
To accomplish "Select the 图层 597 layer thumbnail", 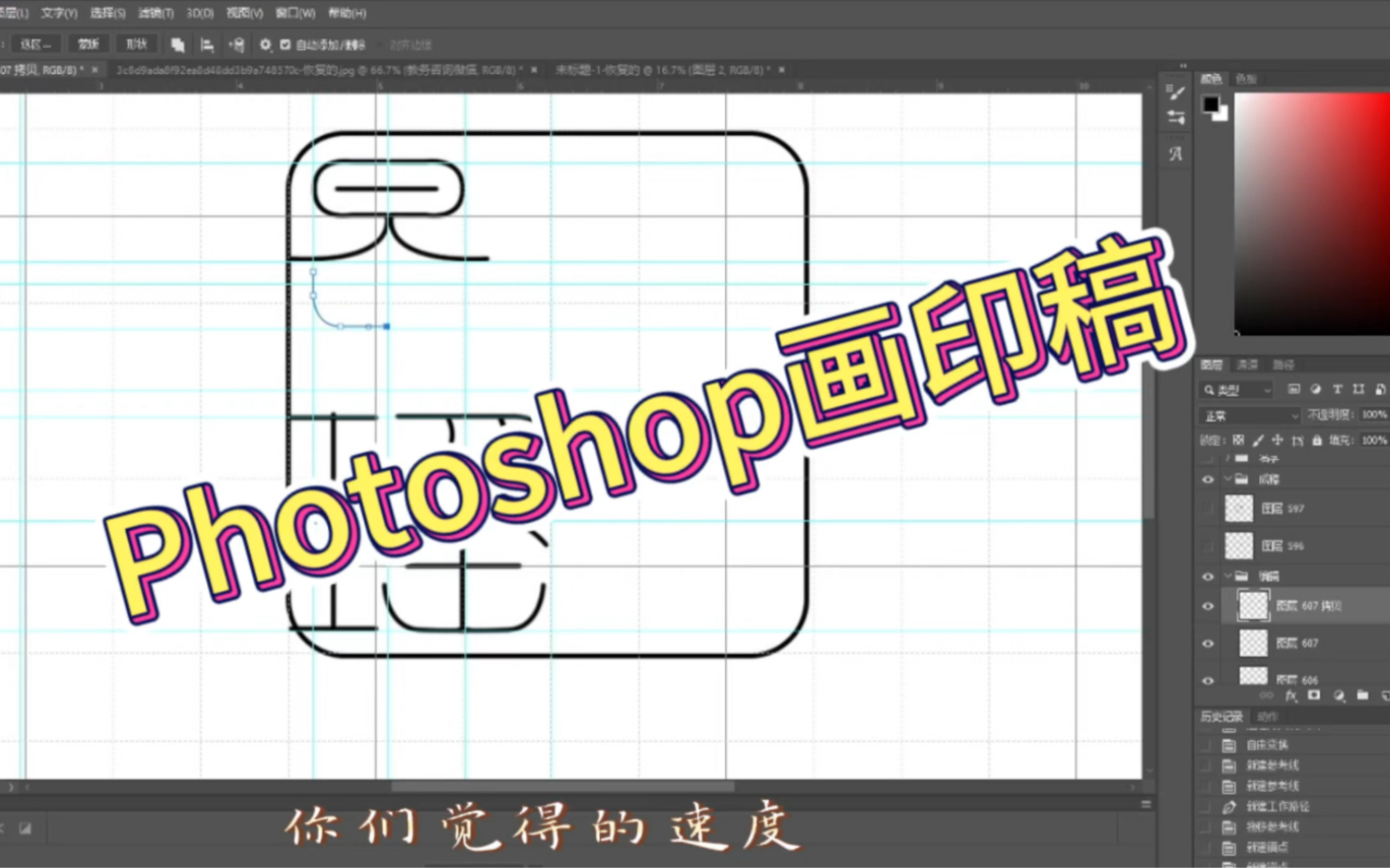I will (x=1239, y=508).
